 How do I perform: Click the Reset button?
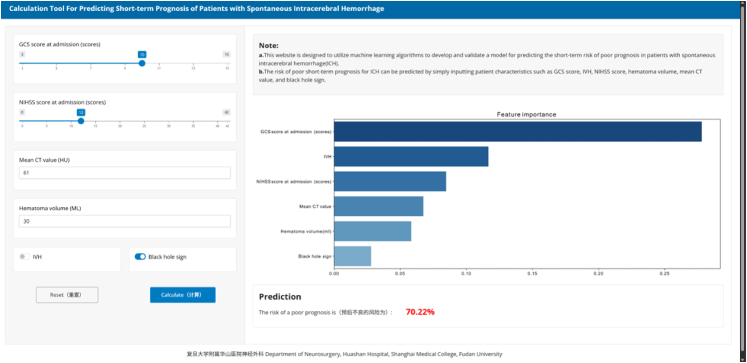pyautogui.click(x=67, y=295)
